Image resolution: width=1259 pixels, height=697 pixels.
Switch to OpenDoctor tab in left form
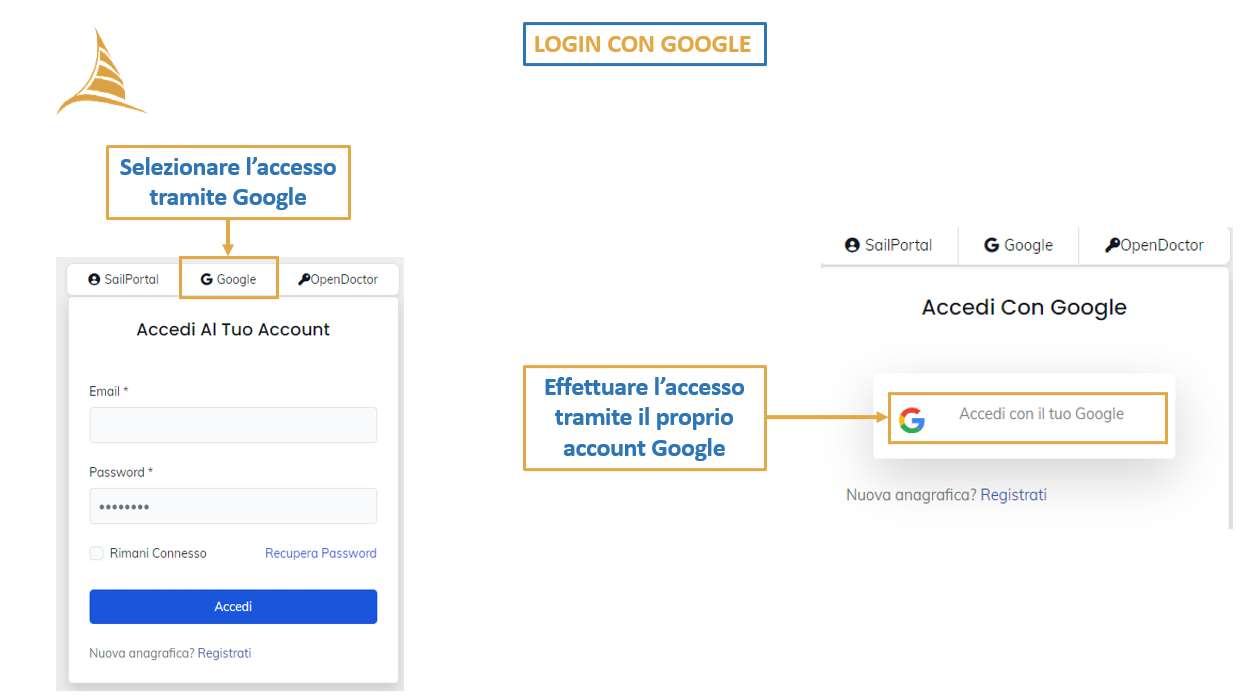[x=338, y=279]
